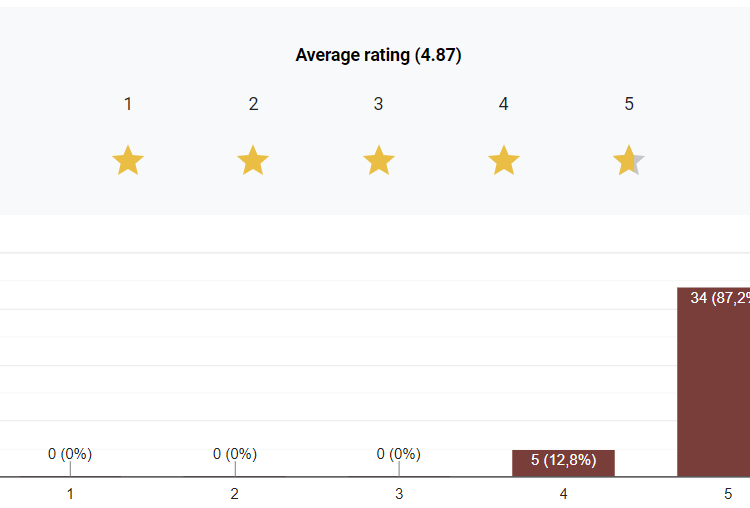Click the x-axis label 4 on chart
The image size is (750, 508).
[563, 493]
